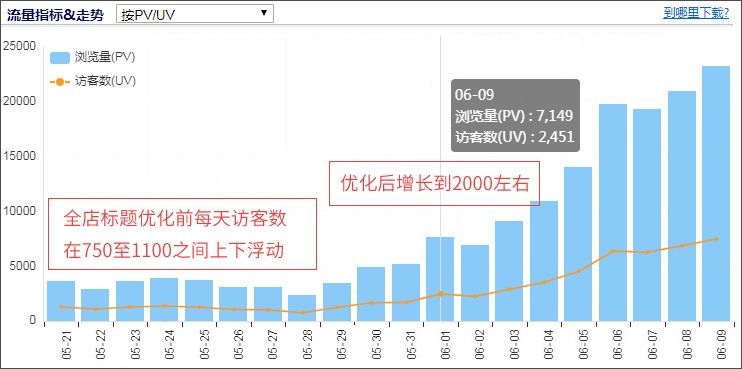Select the PV bar for 05-25
Screen dimensions: 742x369
pyautogui.click(x=199, y=300)
